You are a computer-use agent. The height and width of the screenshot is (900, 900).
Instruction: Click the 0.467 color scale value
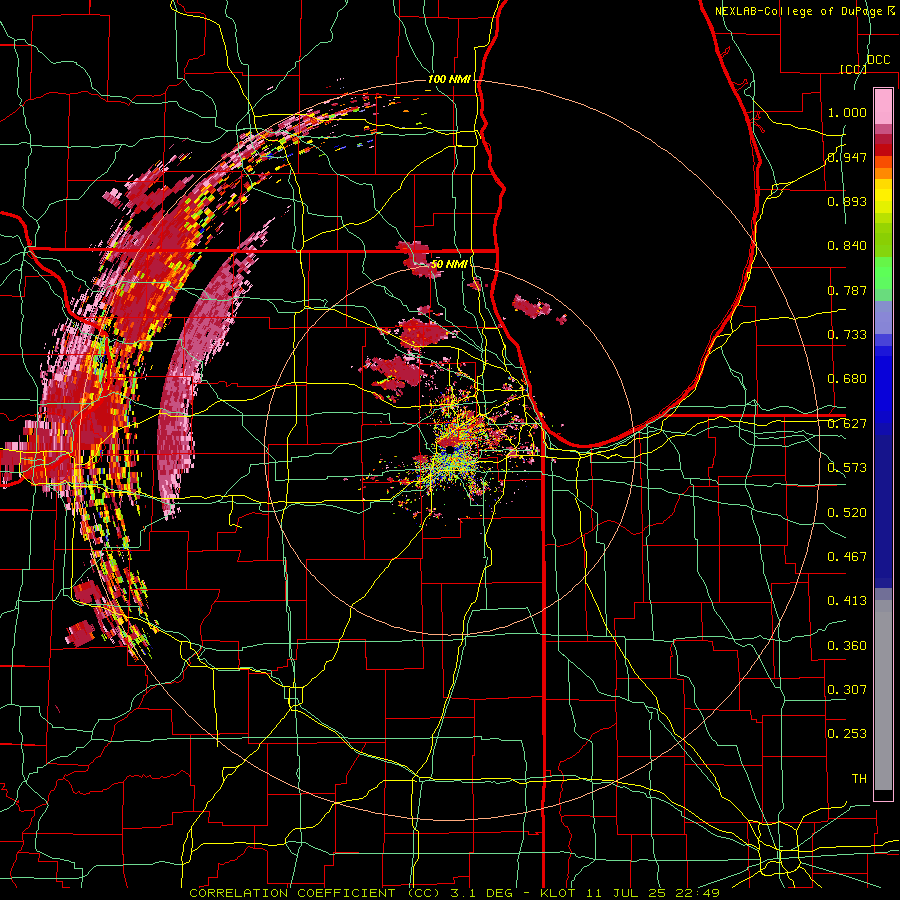[x=847, y=557]
